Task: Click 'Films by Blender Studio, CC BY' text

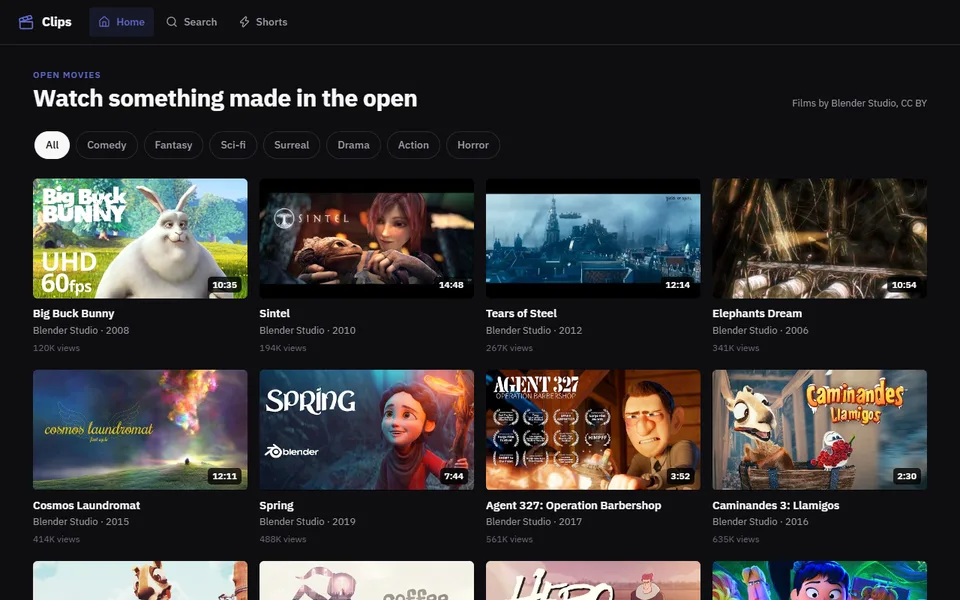Action: tap(860, 103)
